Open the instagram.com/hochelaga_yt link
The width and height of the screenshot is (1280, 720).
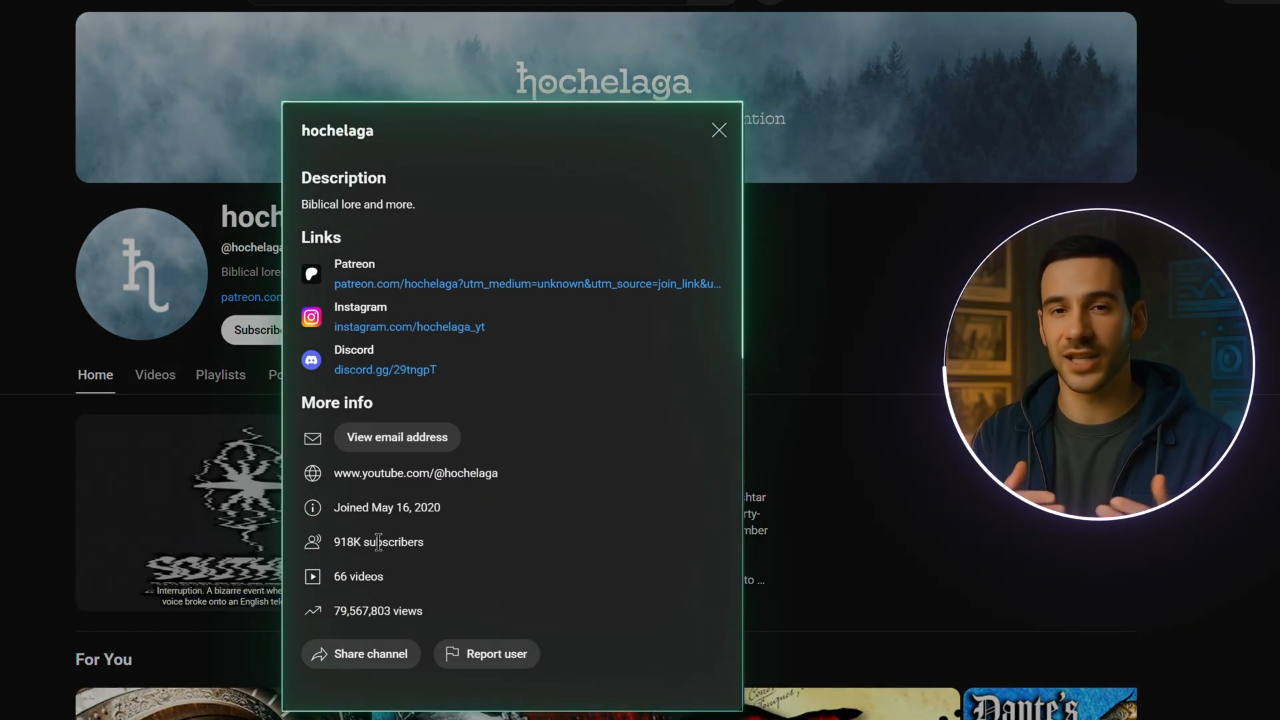[x=409, y=327]
